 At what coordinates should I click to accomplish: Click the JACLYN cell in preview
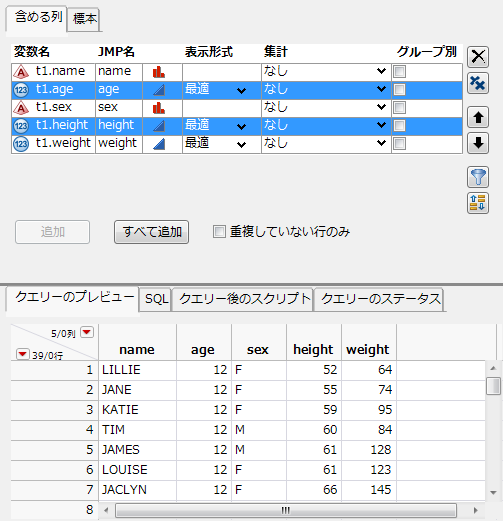tap(137, 490)
